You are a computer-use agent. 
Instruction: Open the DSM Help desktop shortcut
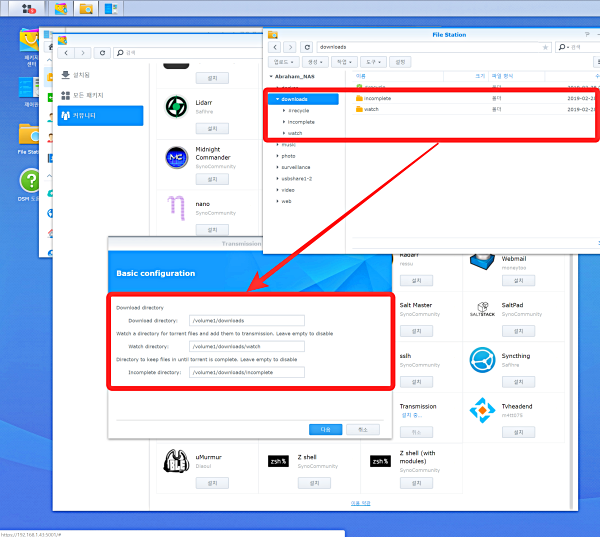click(29, 185)
